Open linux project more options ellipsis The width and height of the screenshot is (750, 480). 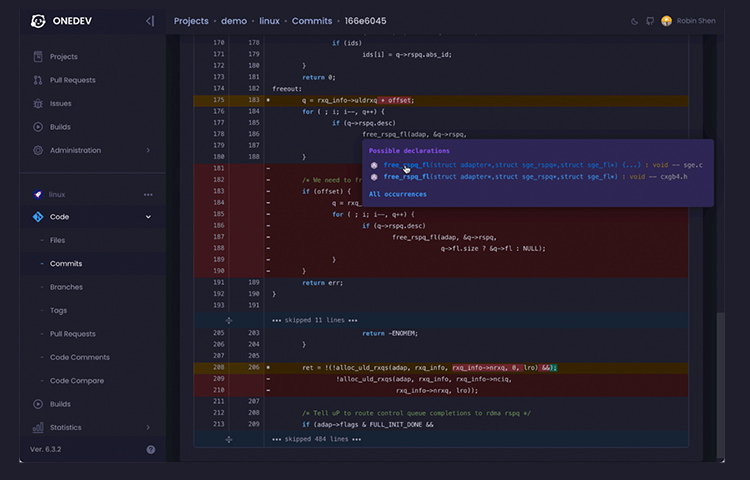(148, 195)
